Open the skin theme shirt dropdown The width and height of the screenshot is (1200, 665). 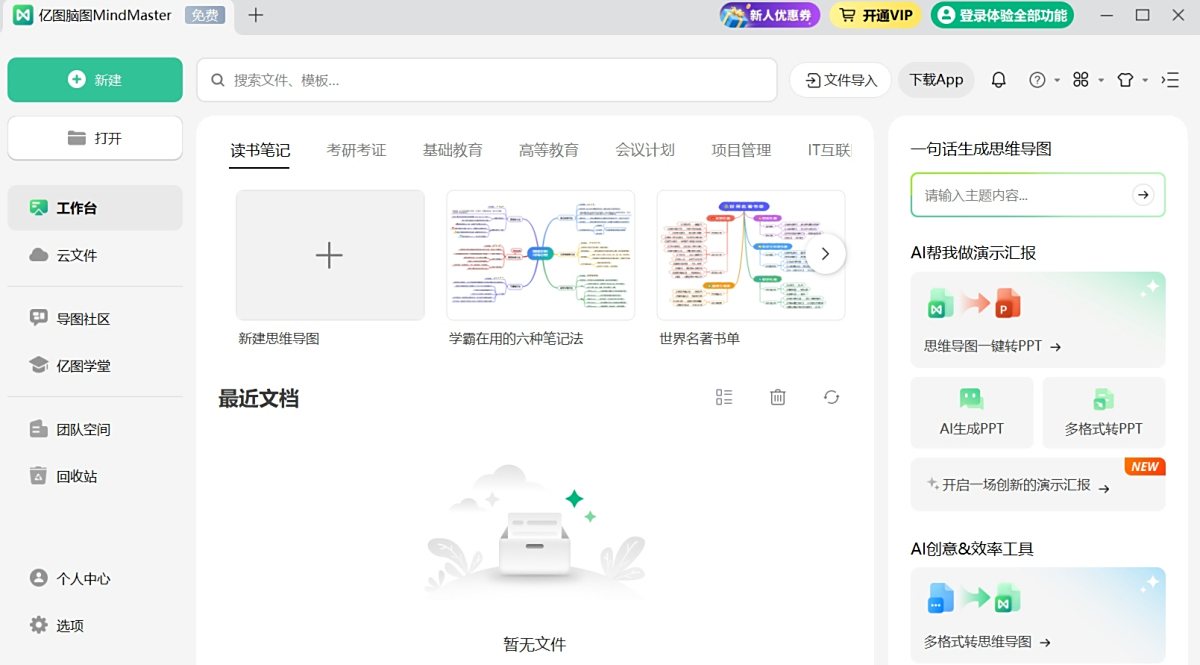pos(1126,80)
